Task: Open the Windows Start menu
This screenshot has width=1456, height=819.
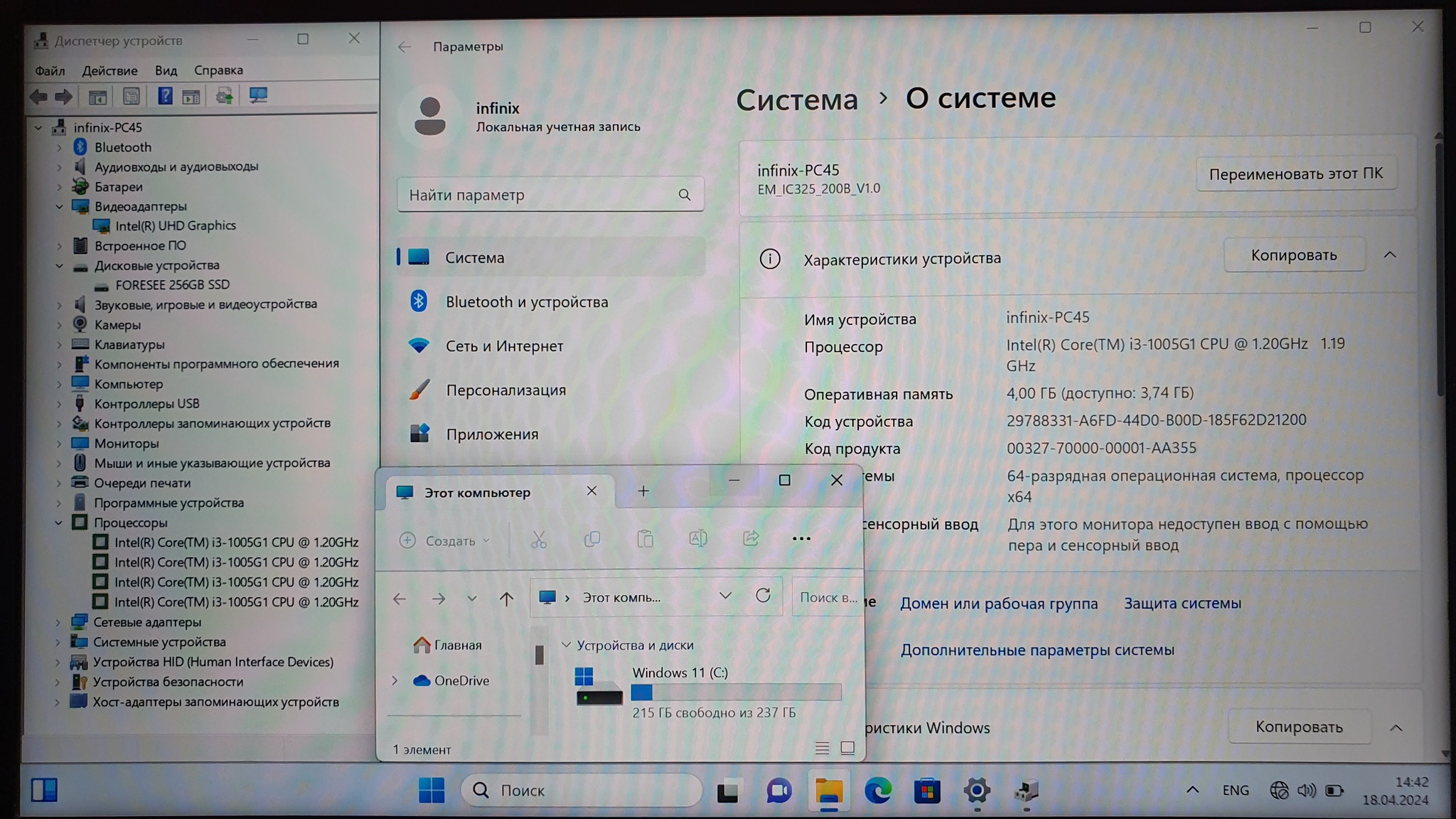Action: pyautogui.click(x=432, y=791)
